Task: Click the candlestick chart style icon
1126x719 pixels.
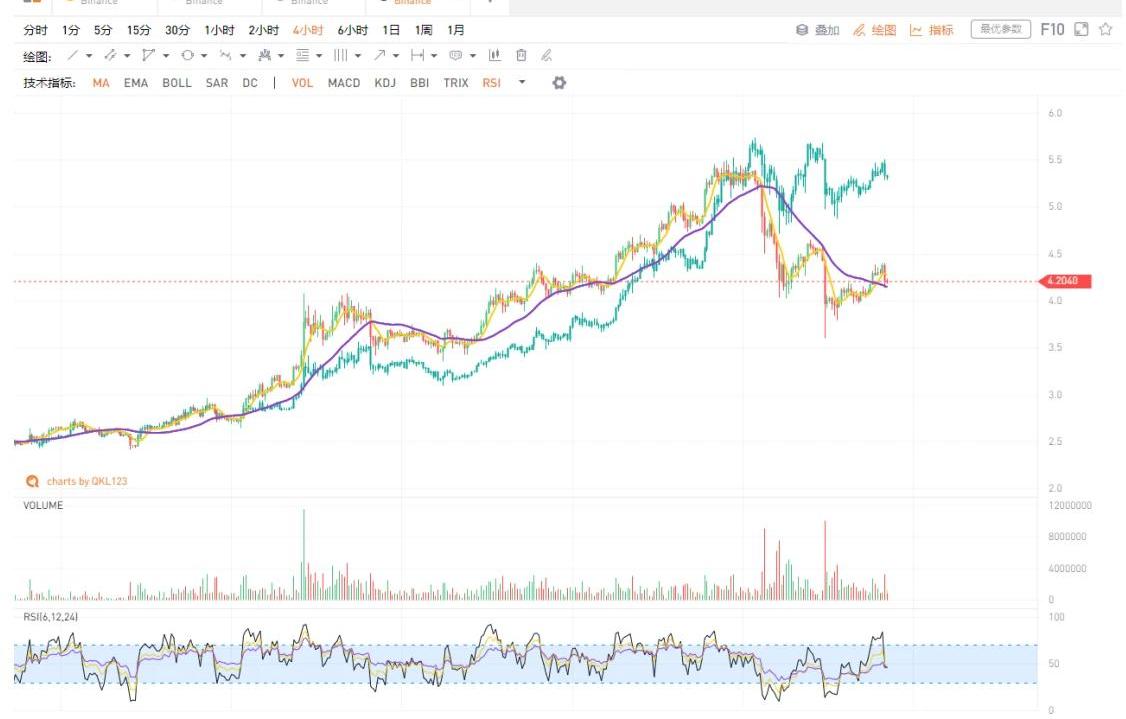Action: (494, 56)
